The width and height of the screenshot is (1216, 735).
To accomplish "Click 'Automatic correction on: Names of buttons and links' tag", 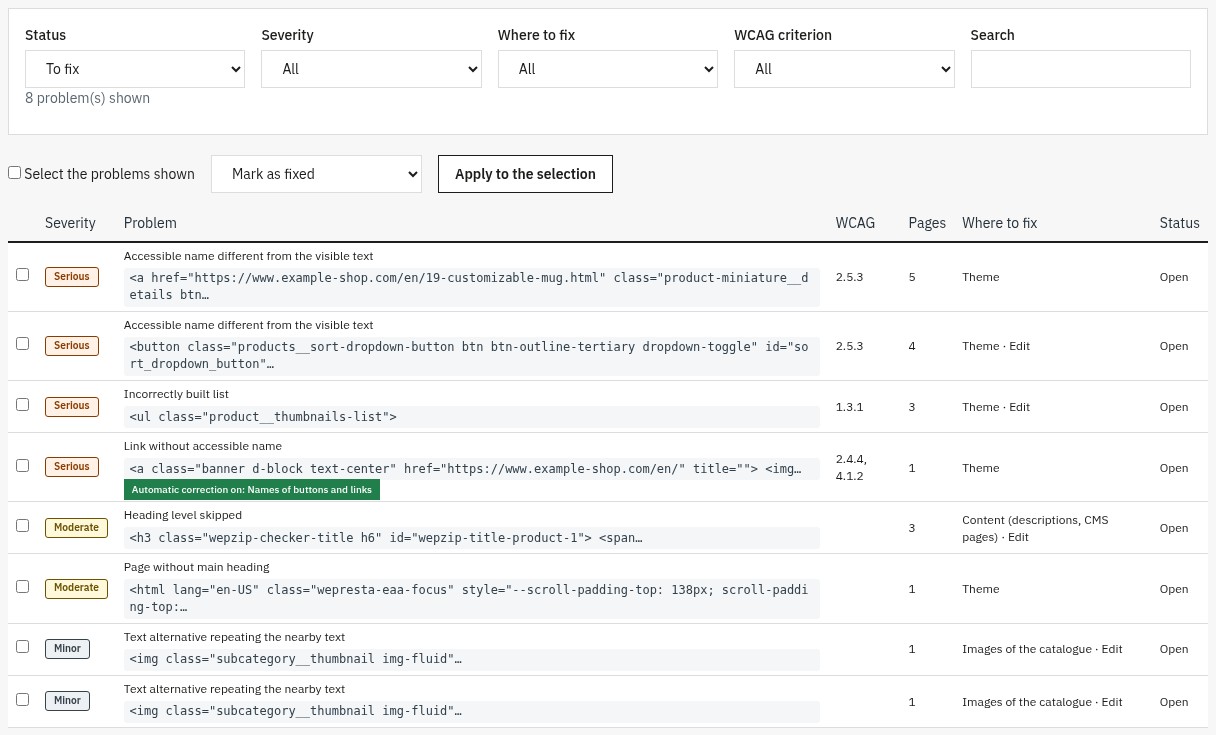I will tap(252, 490).
